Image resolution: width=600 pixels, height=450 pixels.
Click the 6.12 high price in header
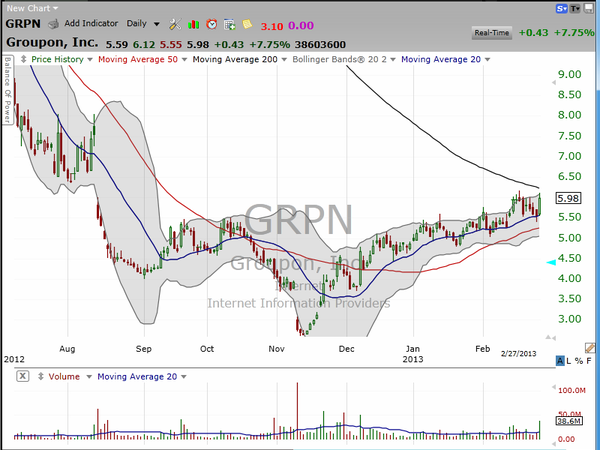click(x=144, y=45)
